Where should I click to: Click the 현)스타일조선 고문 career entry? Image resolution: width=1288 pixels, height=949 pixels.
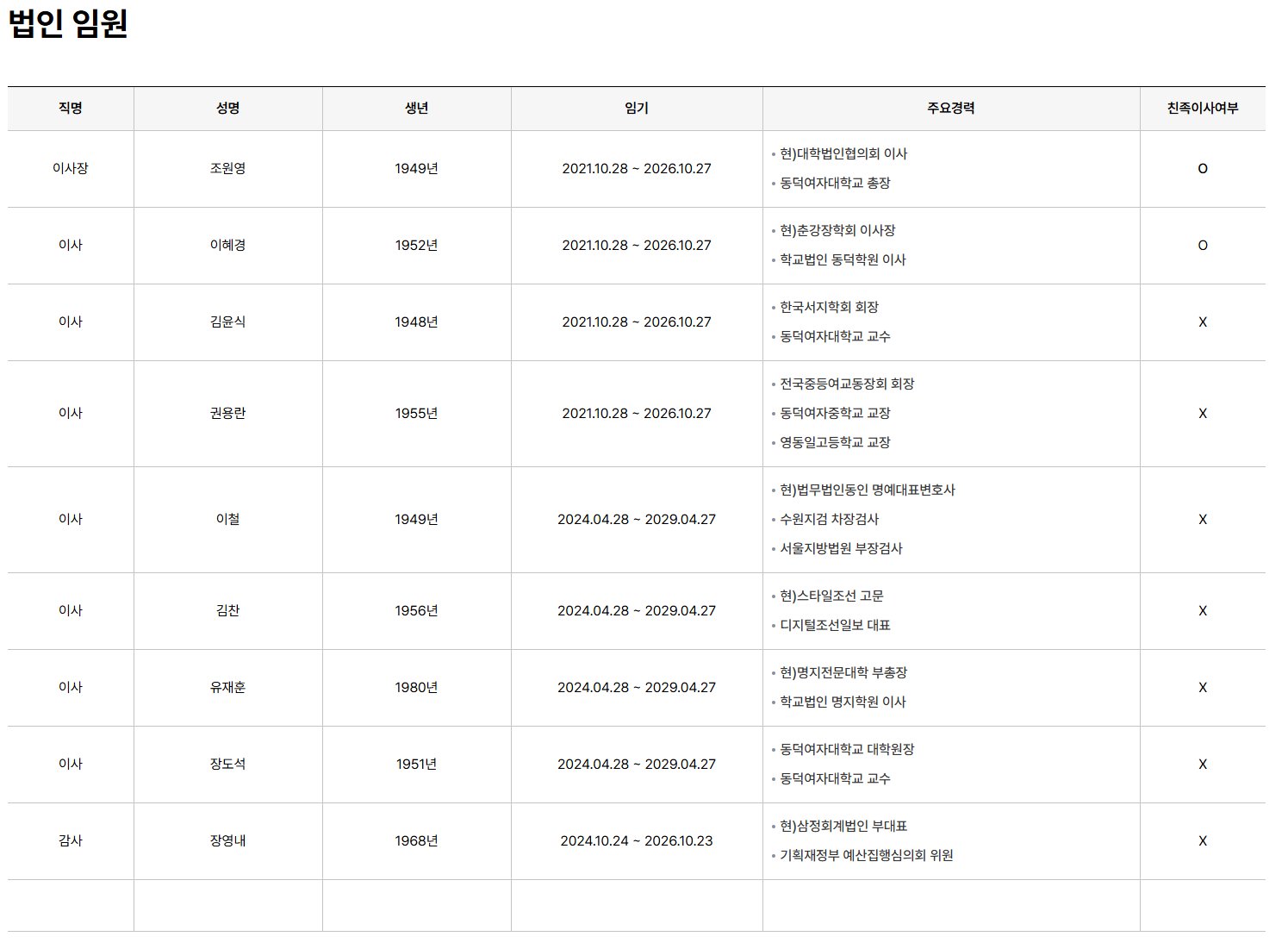click(x=831, y=596)
